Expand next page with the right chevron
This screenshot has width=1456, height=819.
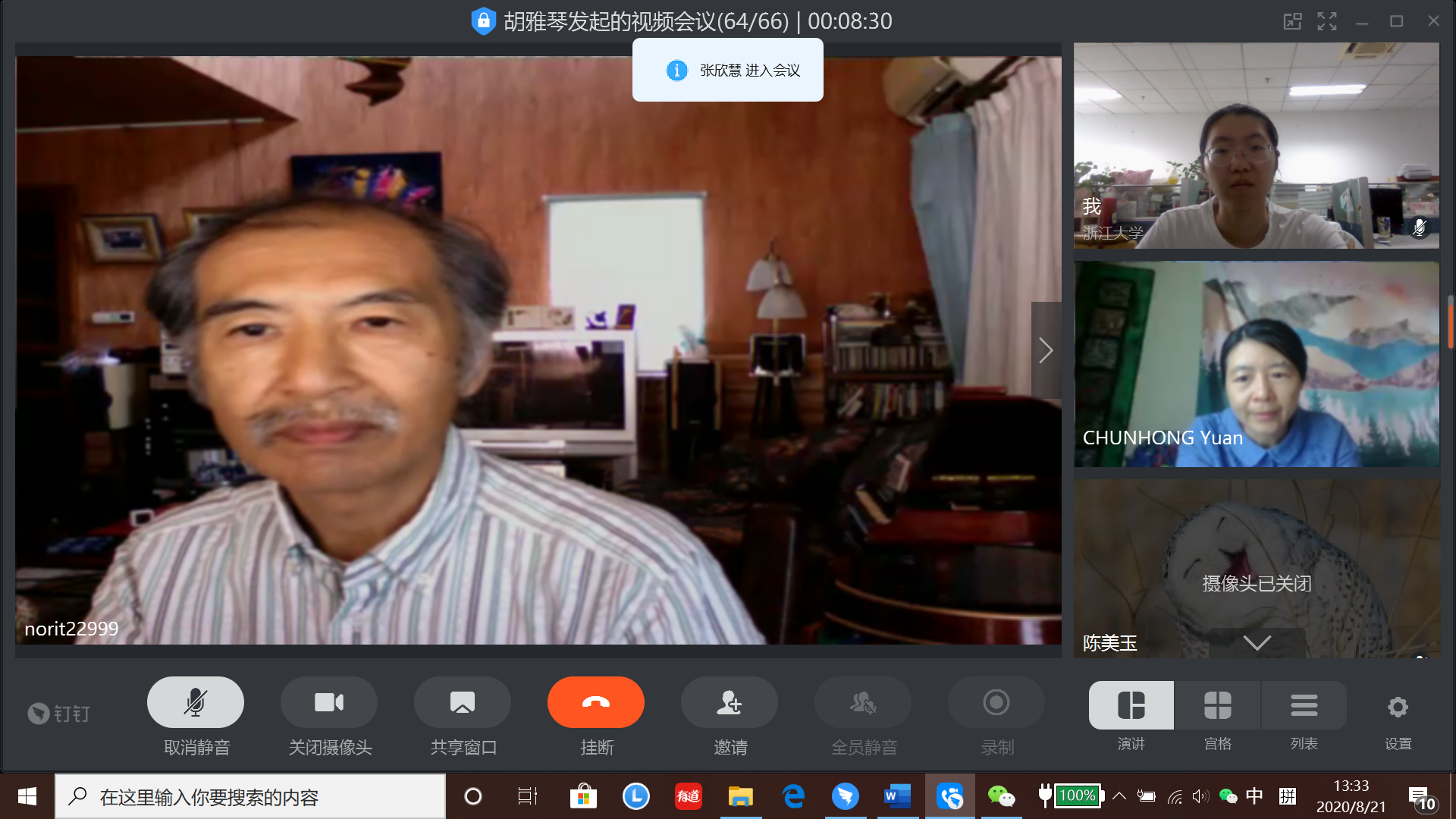pyautogui.click(x=1046, y=350)
